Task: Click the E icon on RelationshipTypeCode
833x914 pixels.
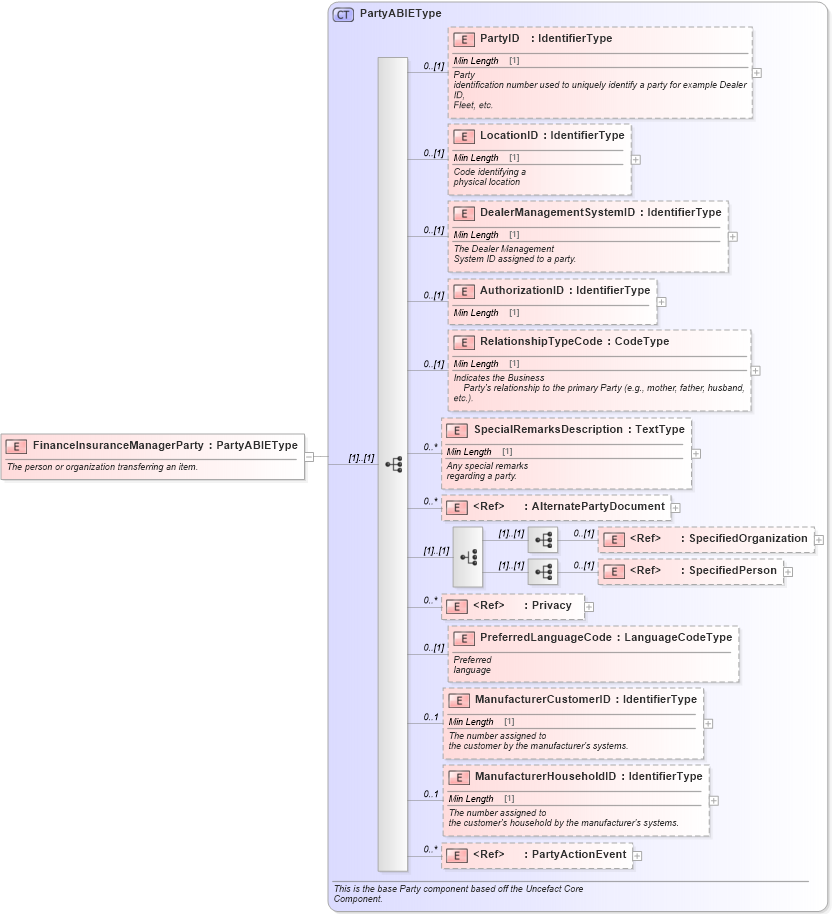Action: click(x=463, y=341)
